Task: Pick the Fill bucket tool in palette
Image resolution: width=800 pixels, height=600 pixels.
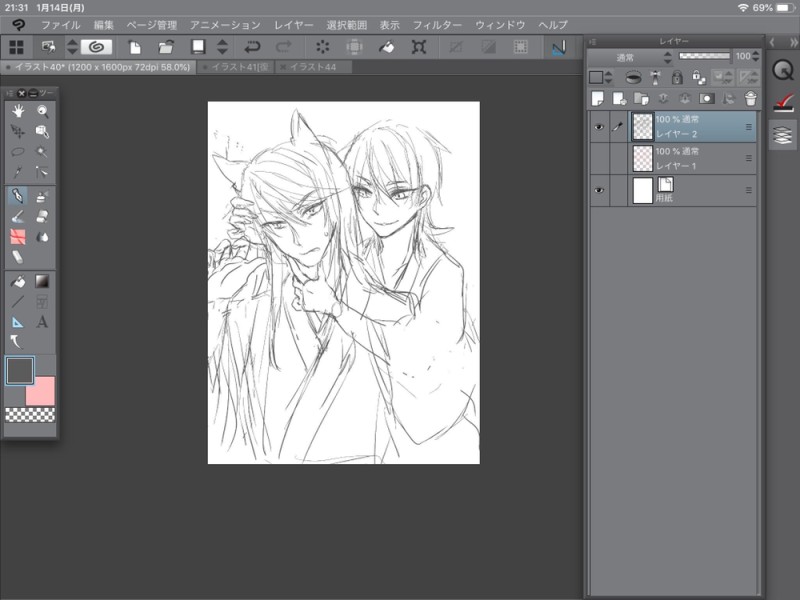Action: 18,280
